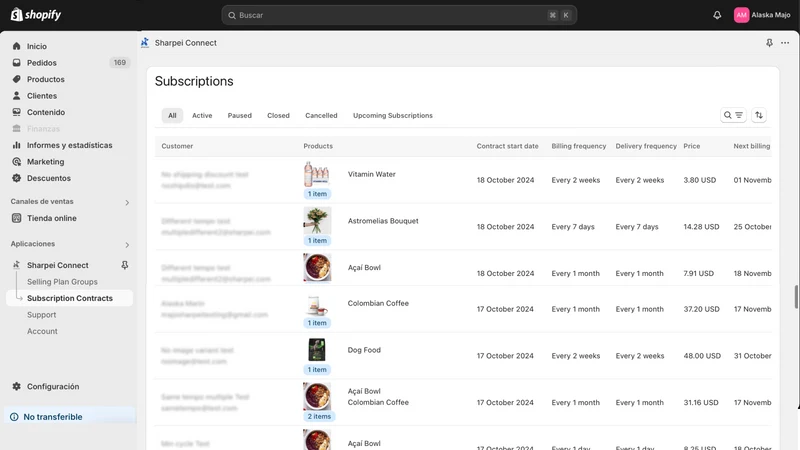The height and width of the screenshot is (450, 800).
Task: Open the Configuración settings link
Action: click(53, 386)
